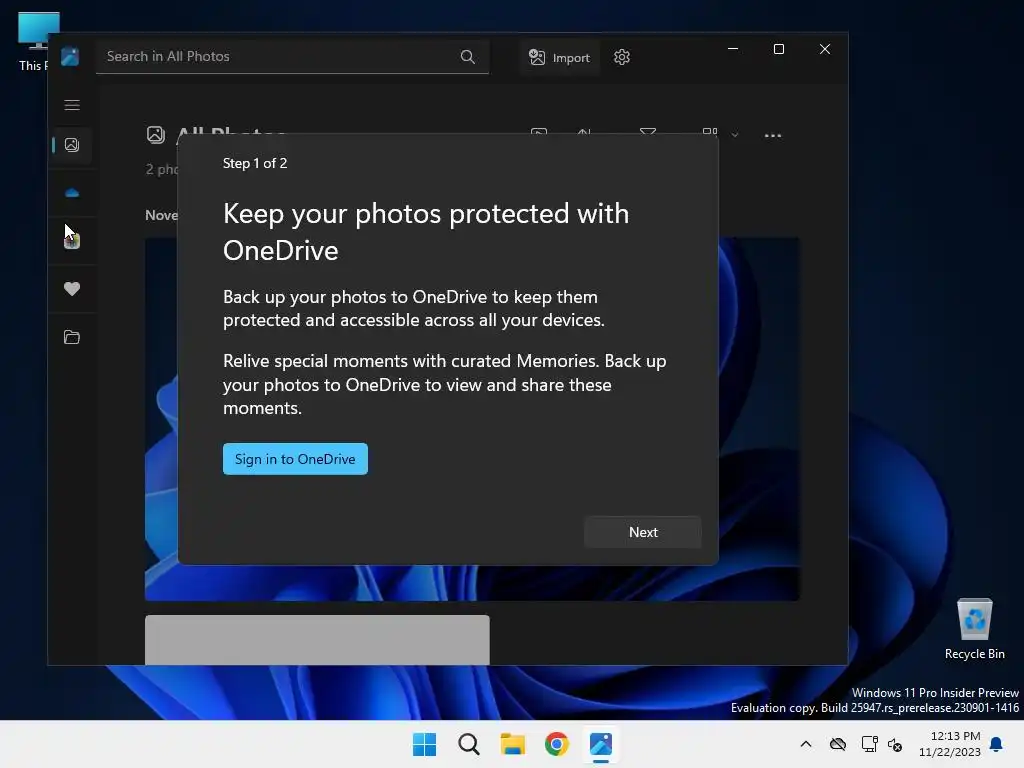The width and height of the screenshot is (1024, 768).
Task: Select All Photos in the sidebar
Action: (x=72, y=145)
